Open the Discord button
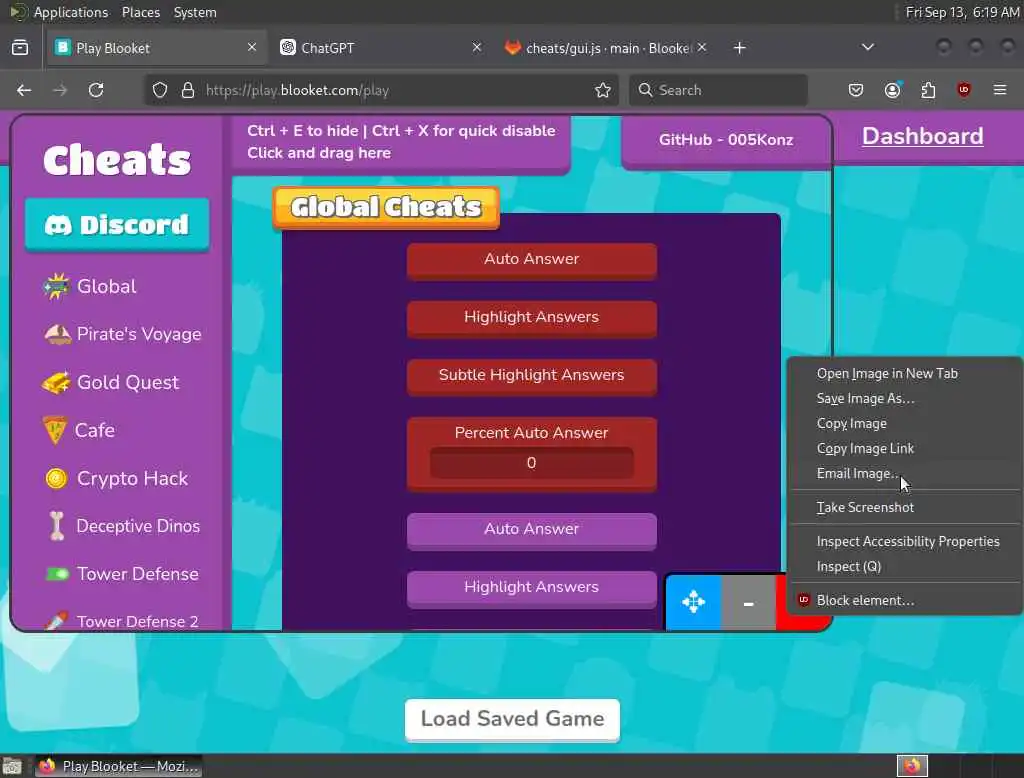Screen dimensions: 1024x778 tap(117, 224)
